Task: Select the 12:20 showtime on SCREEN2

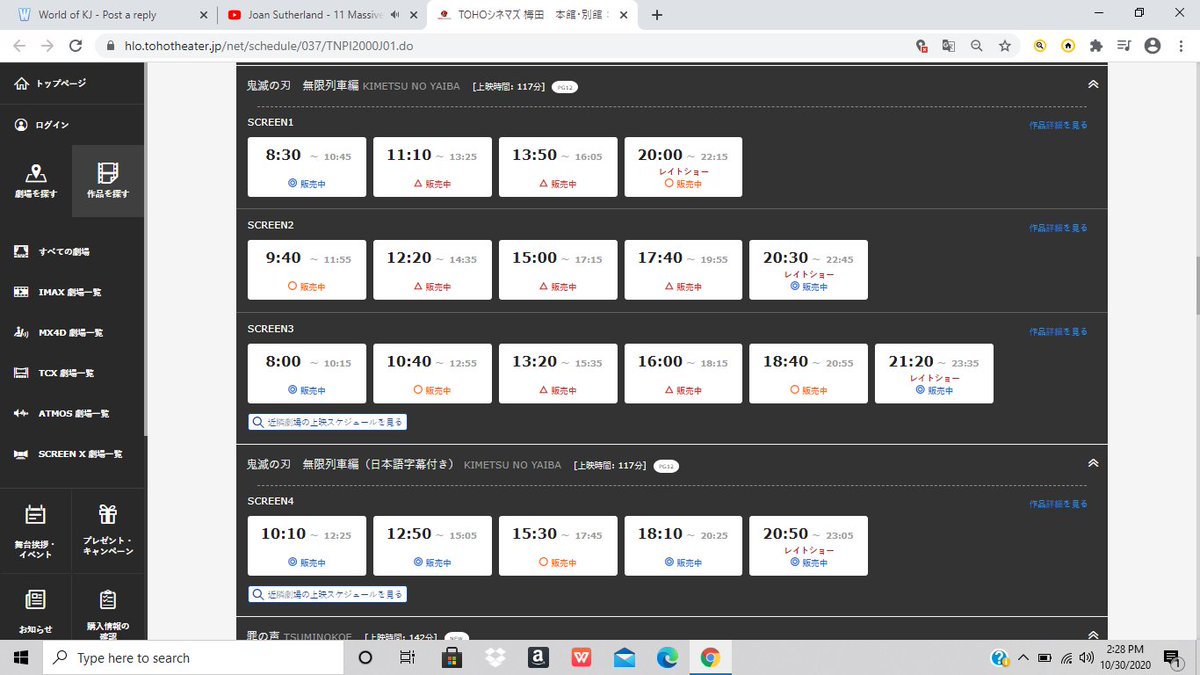Action: click(x=432, y=270)
